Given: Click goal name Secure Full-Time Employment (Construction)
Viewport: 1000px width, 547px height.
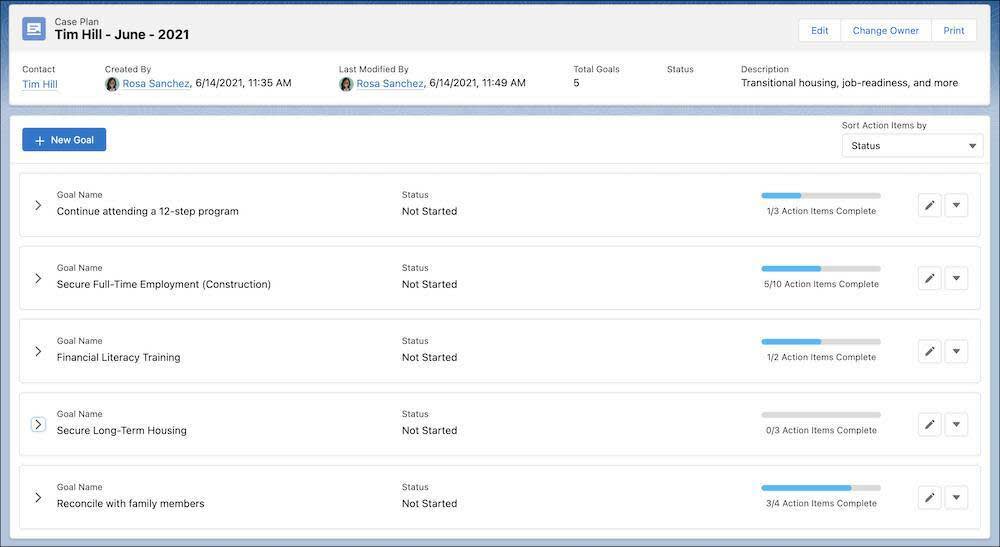Looking at the screenshot, I should [164, 284].
